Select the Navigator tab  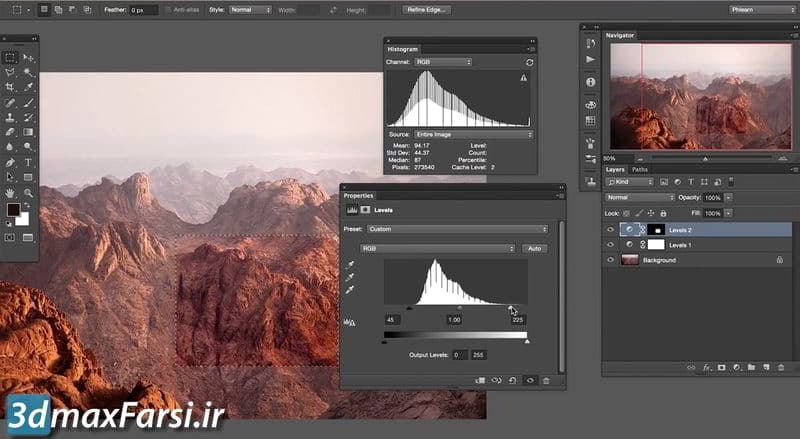(620, 35)
